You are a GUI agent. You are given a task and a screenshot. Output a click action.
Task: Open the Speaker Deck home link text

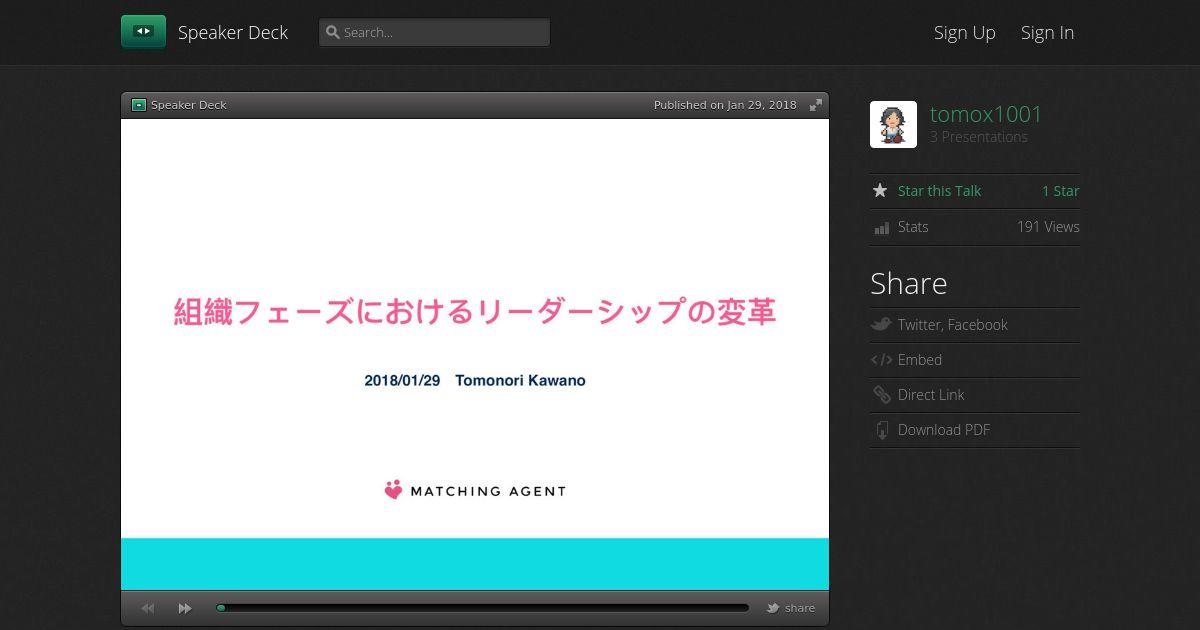(233, 32)
